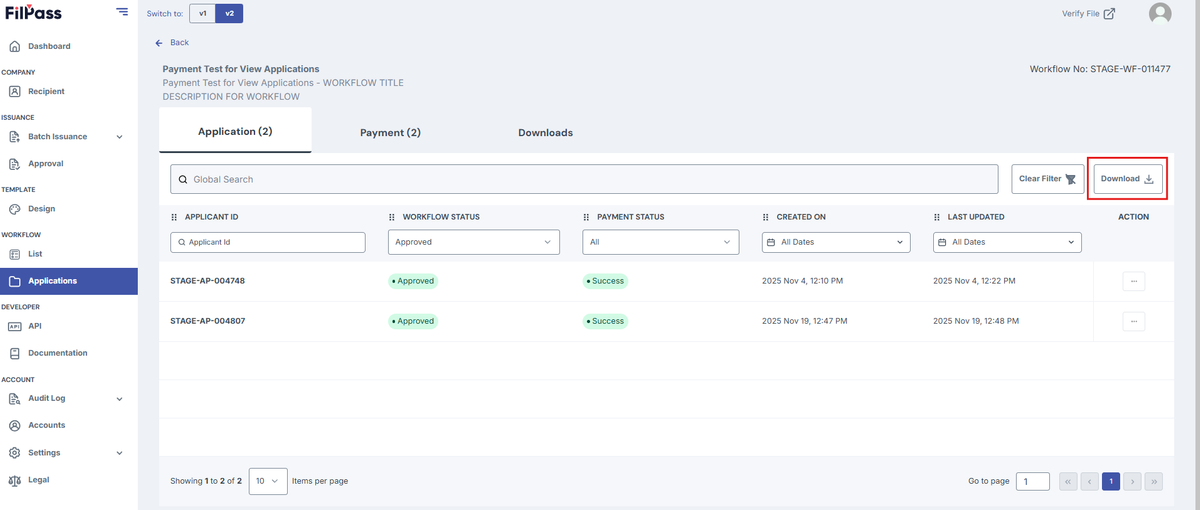Click the Audit Log search-document icon

[x=14, y=398]
